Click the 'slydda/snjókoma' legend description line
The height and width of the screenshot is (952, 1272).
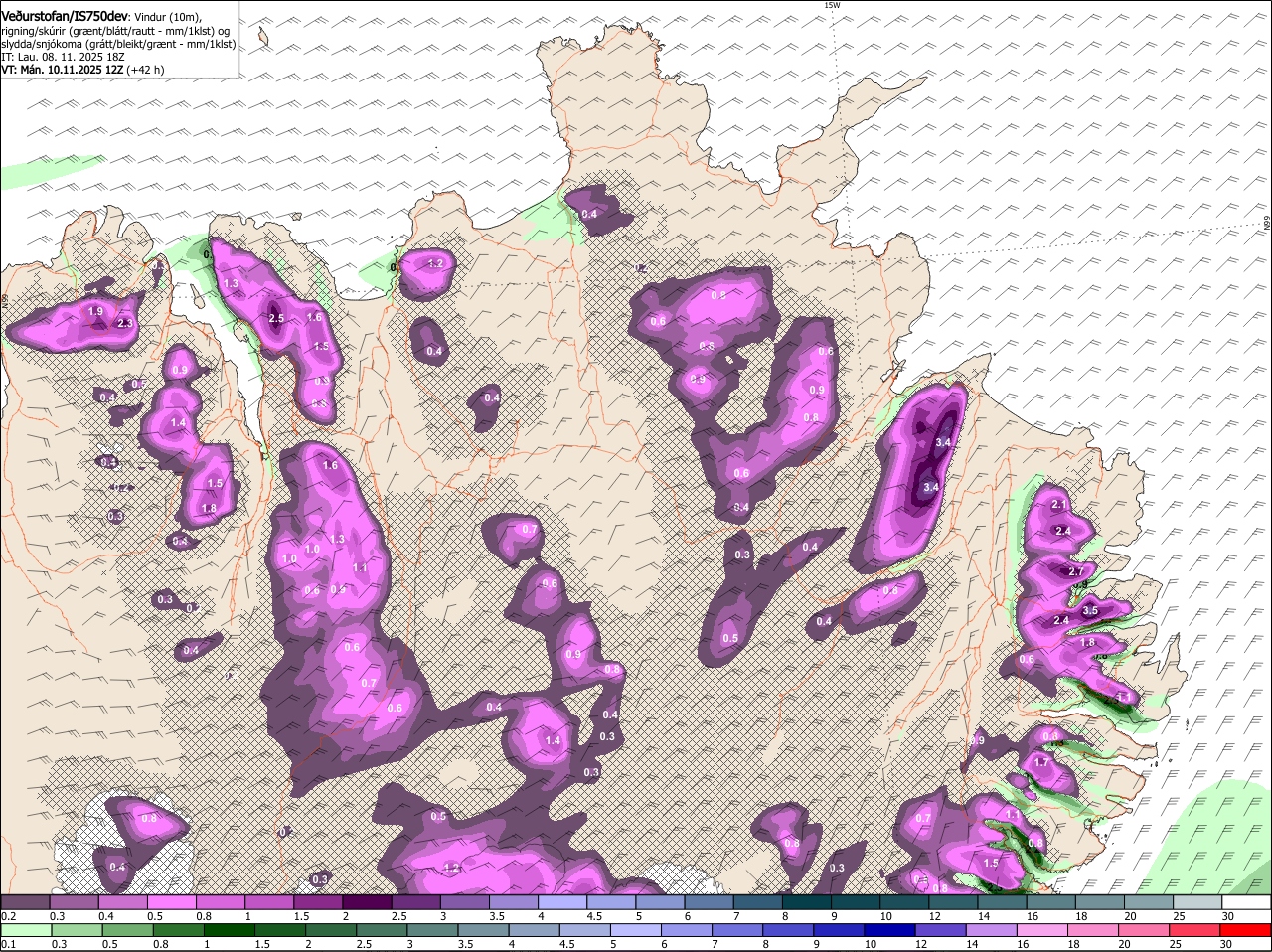(x=118, y=44)
